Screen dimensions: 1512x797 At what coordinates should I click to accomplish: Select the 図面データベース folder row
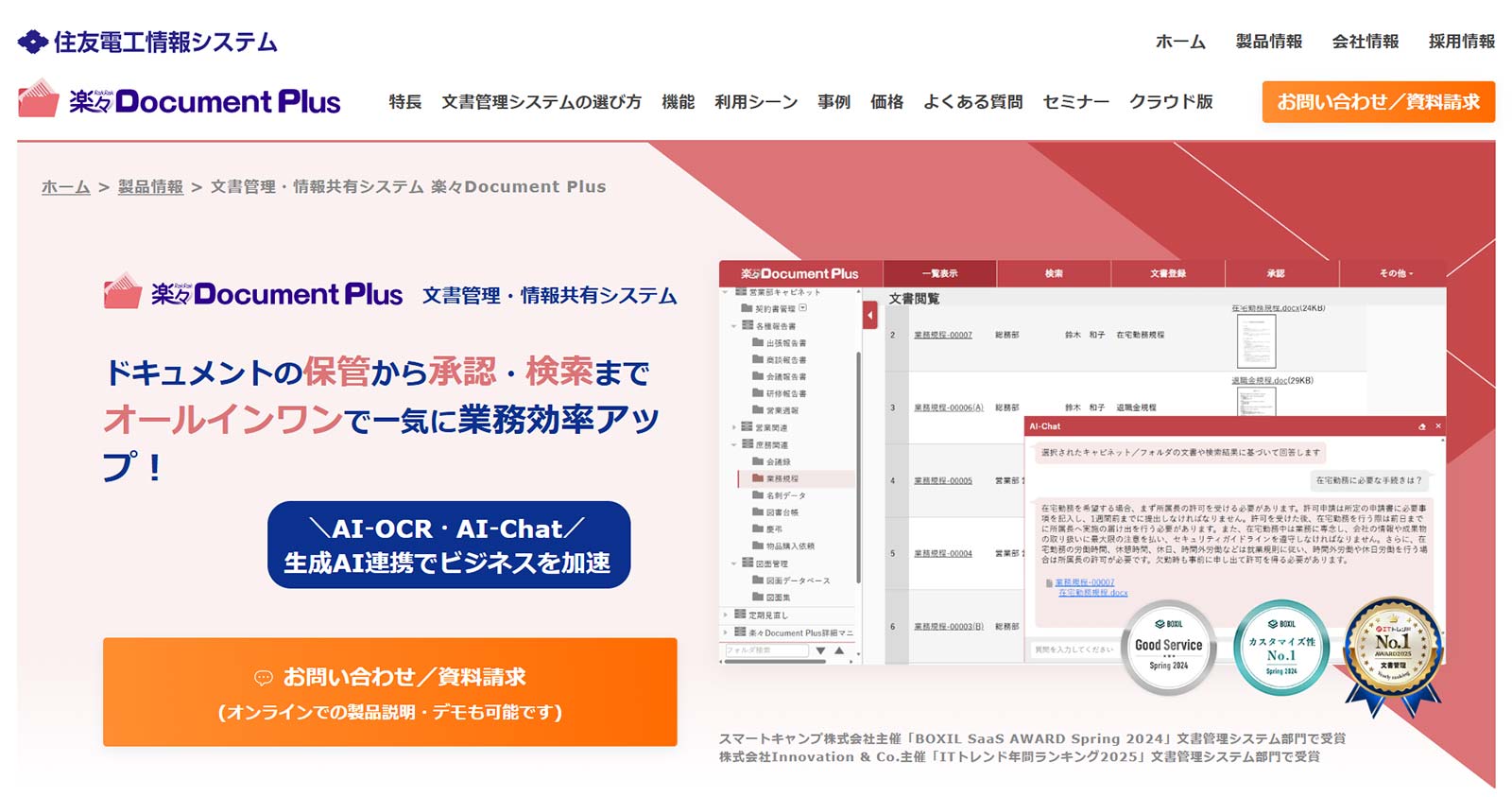tap(792, 580)
